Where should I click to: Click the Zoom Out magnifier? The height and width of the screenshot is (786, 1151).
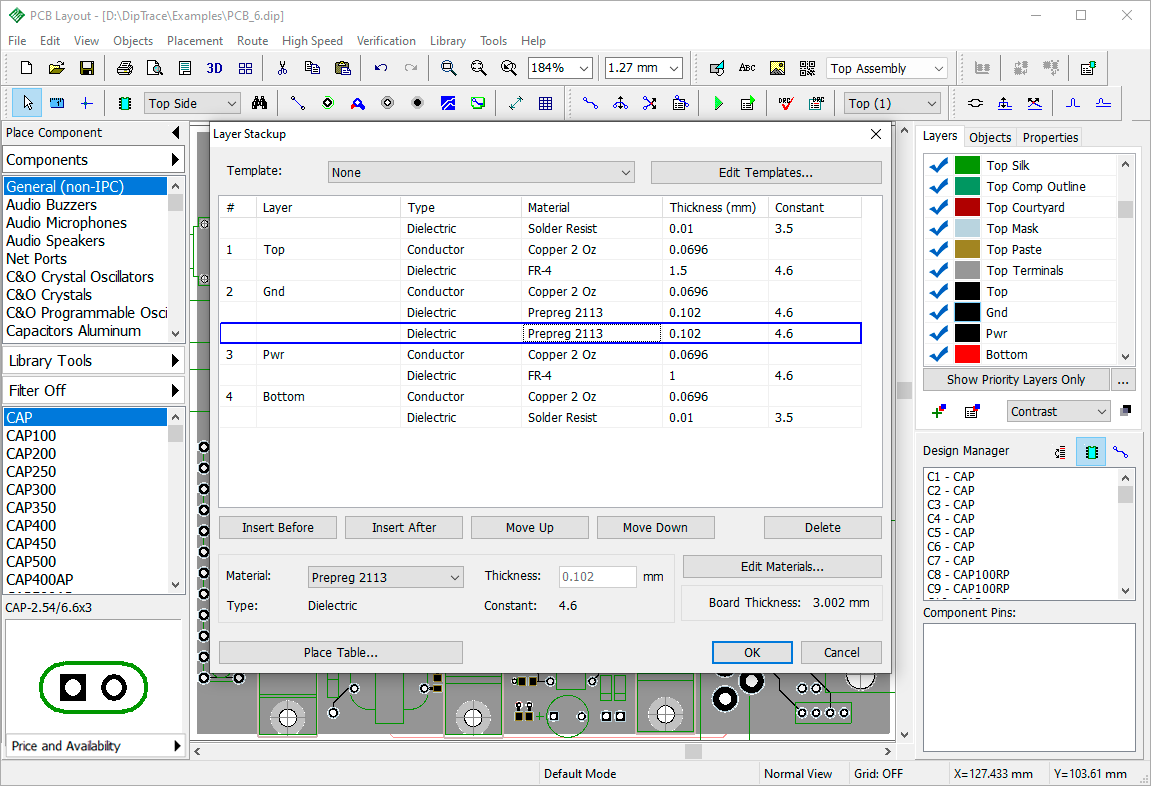point(478,68)
